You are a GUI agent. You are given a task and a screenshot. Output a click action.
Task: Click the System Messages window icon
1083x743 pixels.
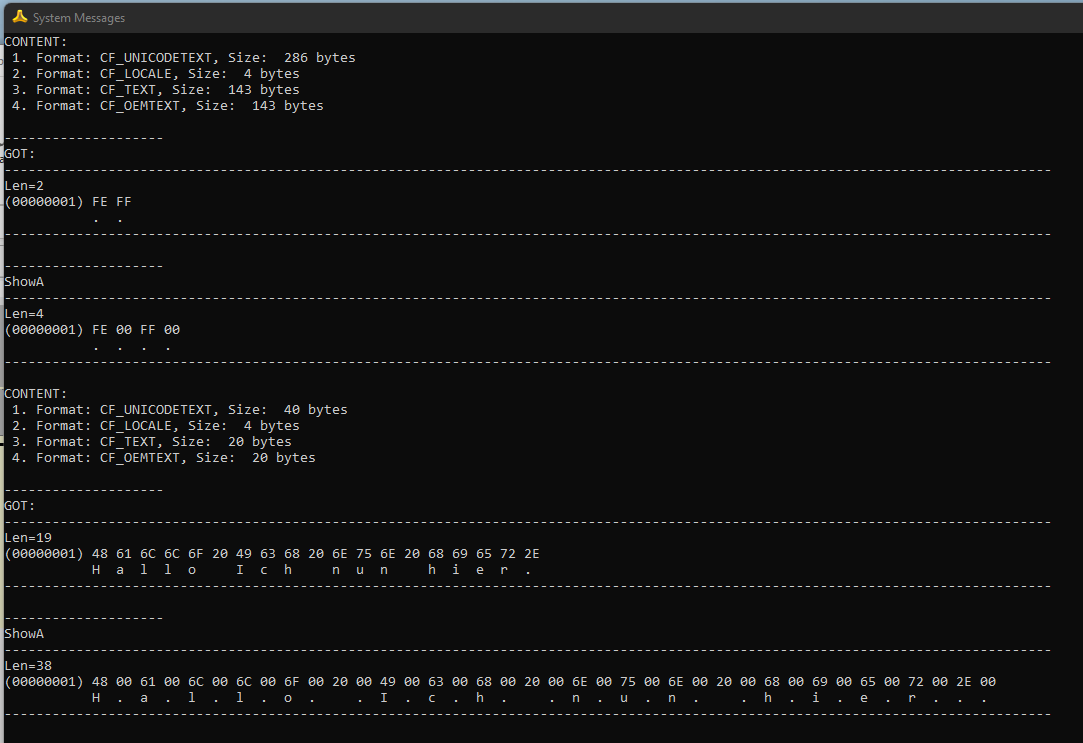19,17
